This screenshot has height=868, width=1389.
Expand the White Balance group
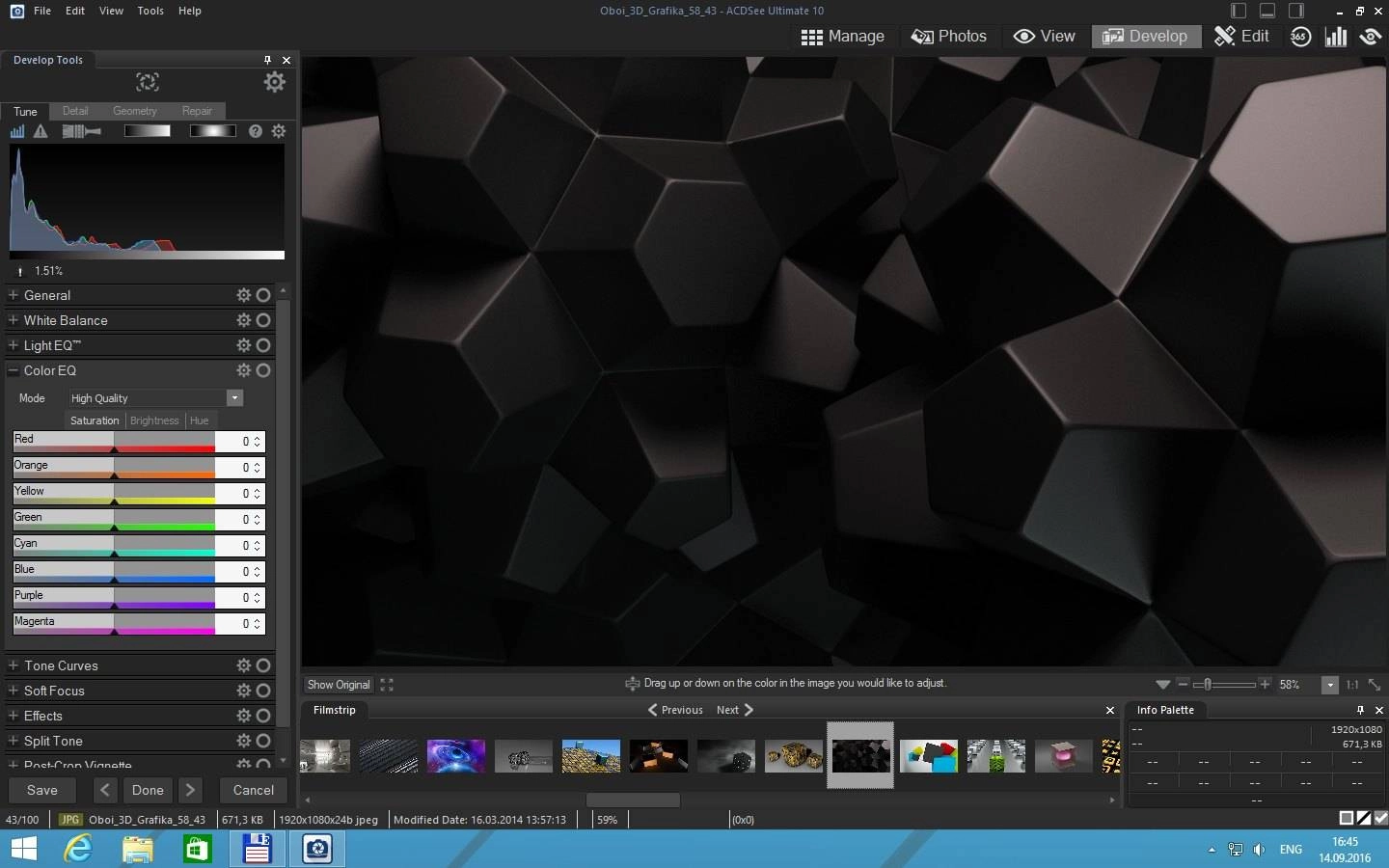point(14,320)
